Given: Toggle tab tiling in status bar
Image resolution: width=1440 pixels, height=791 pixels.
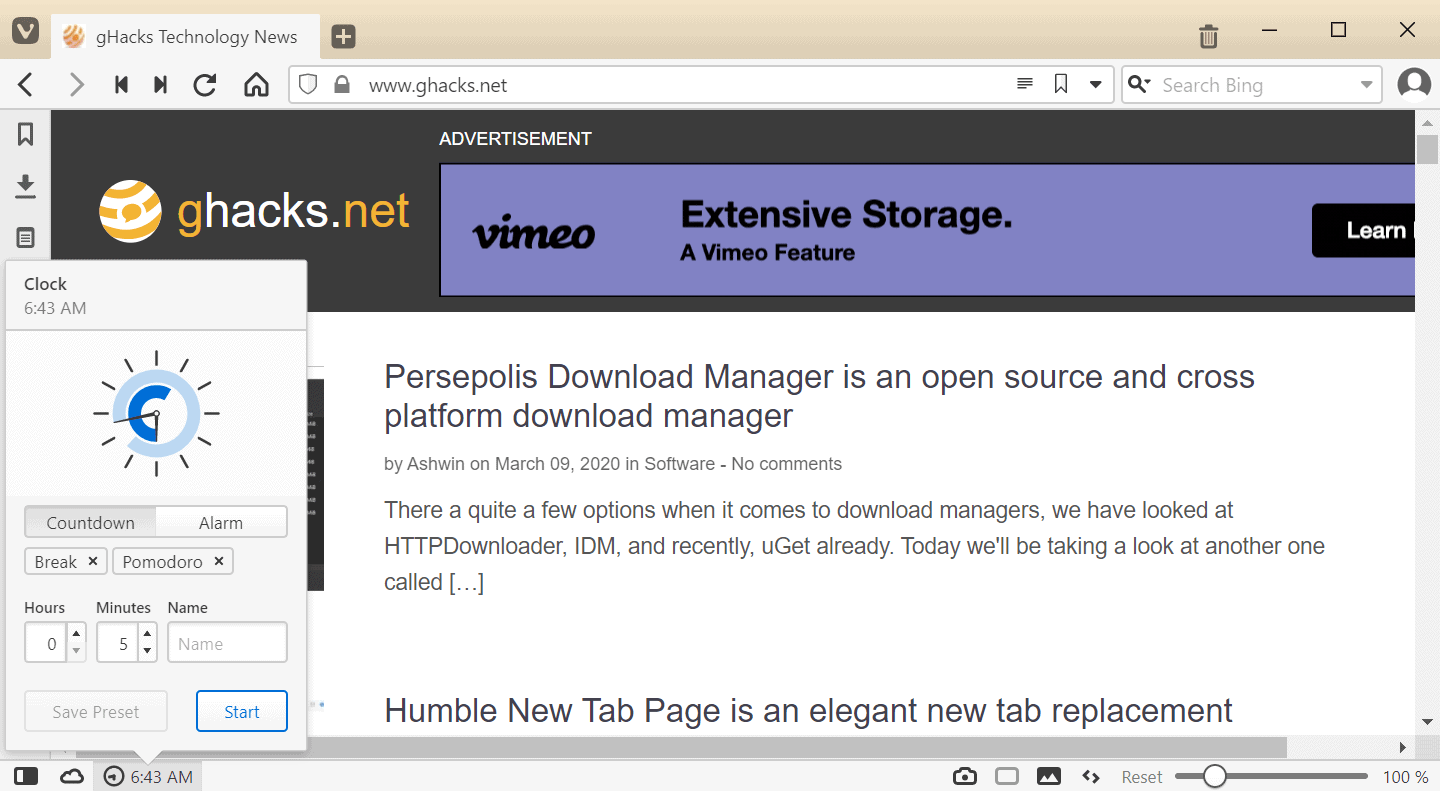Looking at the screenshot, I should pyautogui.click(x=1007, y=776).
